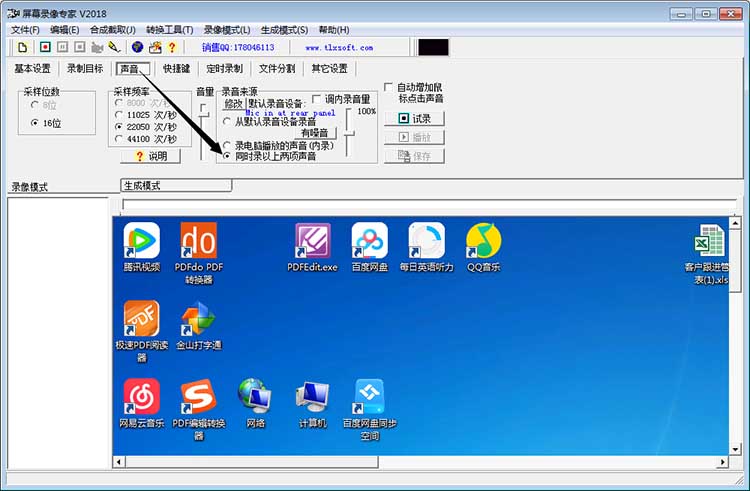Image resolution: width=750 pixels, height=491 pixels.
Task: Open the 网易云音乐 desktop shortcut
Action: coord(142,403)
